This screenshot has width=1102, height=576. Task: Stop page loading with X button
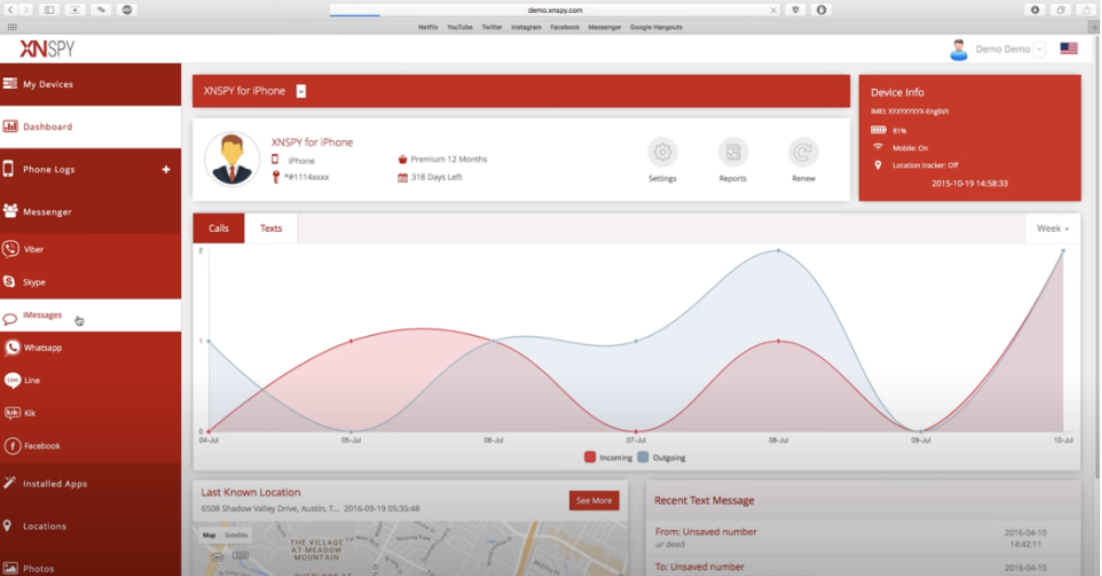click(773, 10)
